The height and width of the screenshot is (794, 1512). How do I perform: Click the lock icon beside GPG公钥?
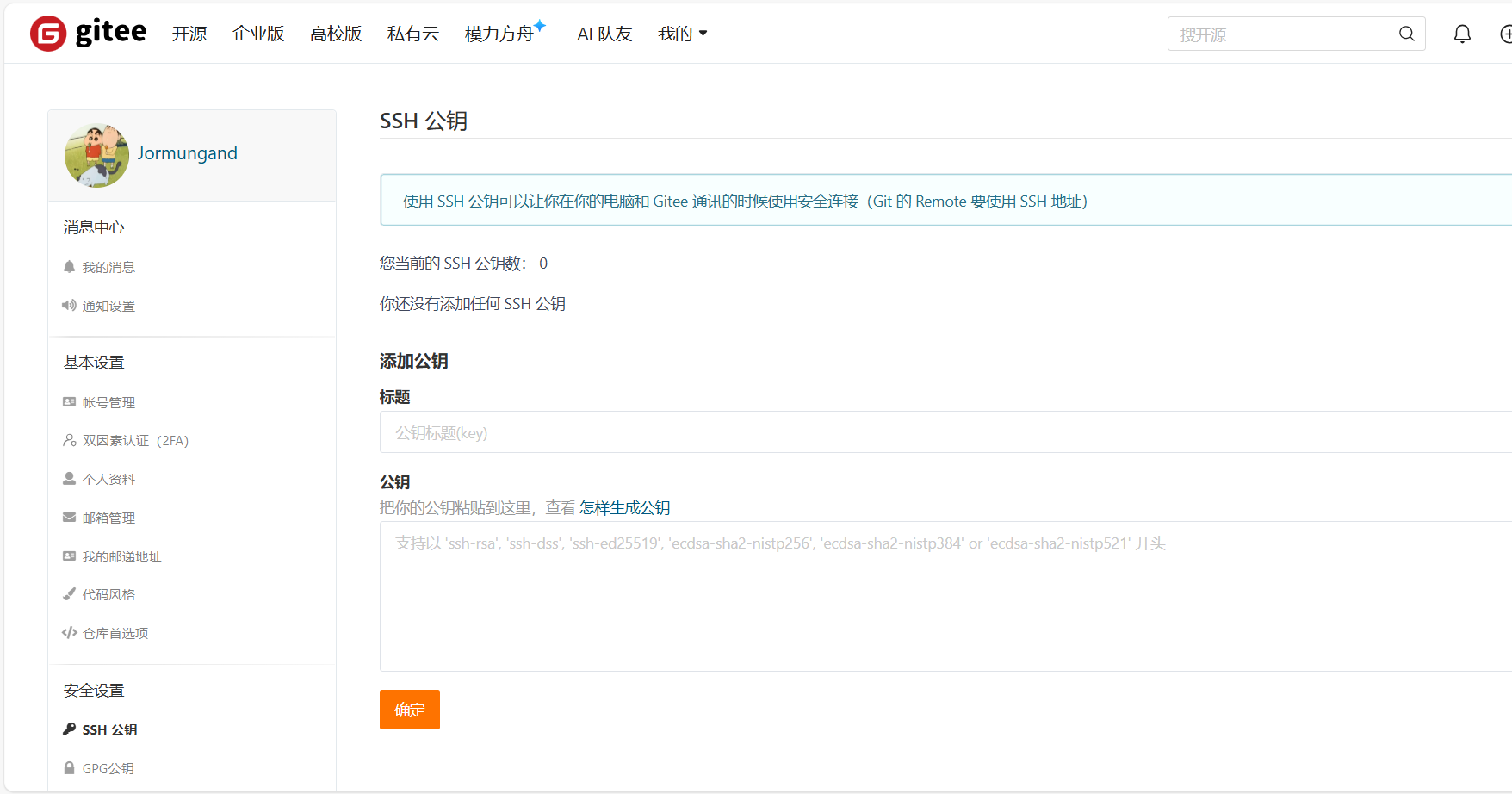click(x=69, y=768)
